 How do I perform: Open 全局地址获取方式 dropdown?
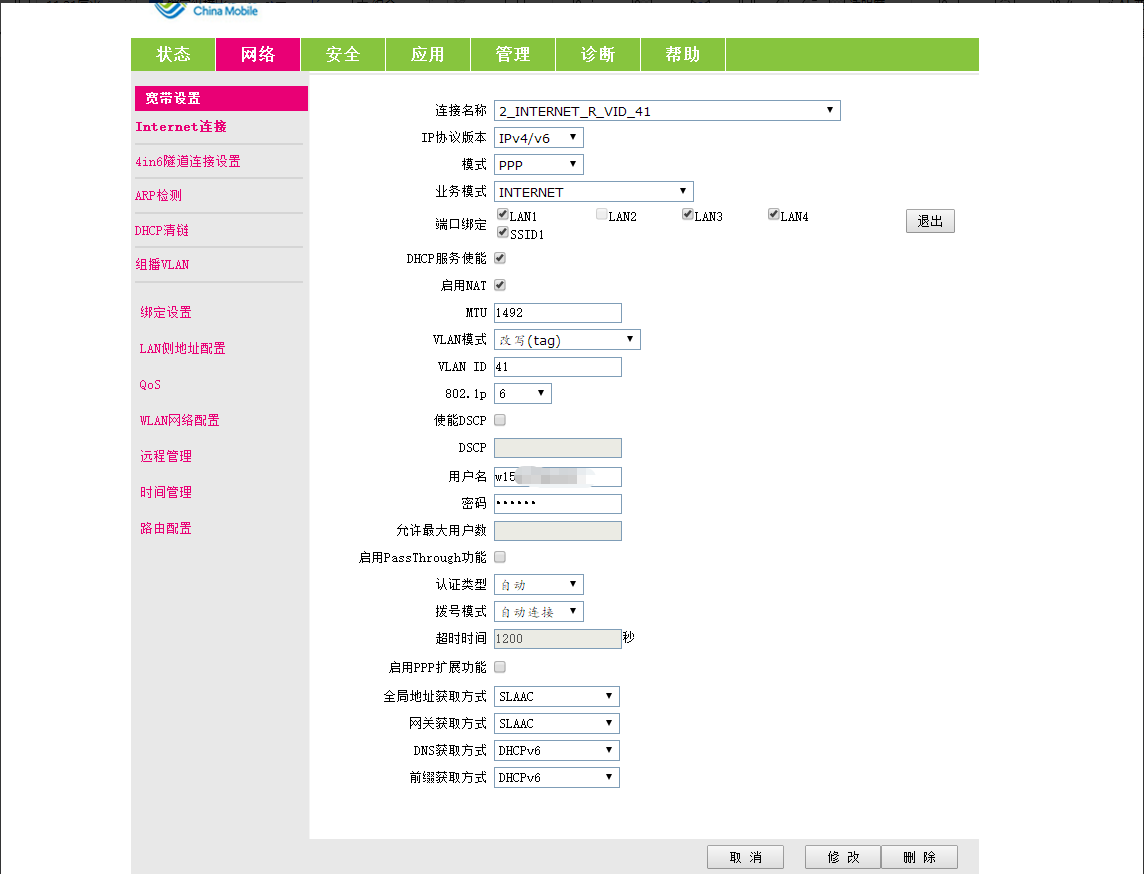point(557,697)
